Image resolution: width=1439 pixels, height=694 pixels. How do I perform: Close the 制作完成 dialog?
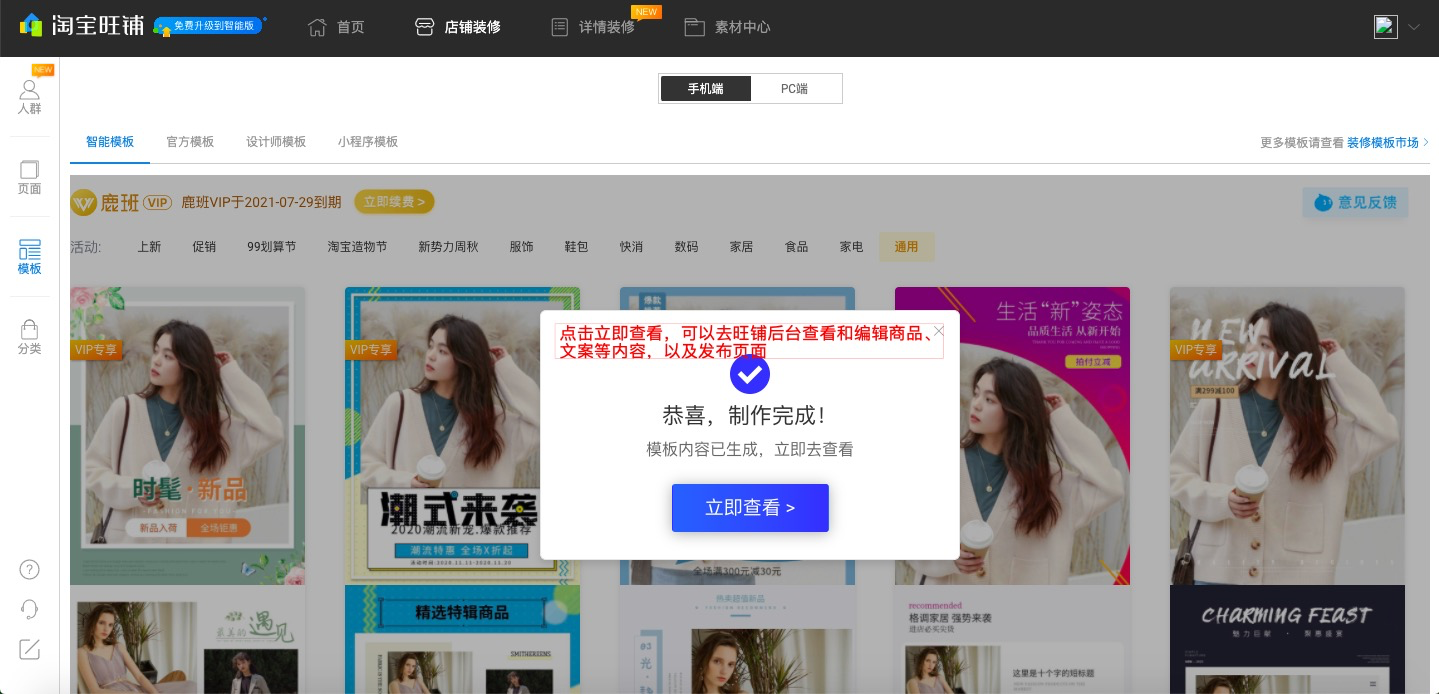[938, 330]
